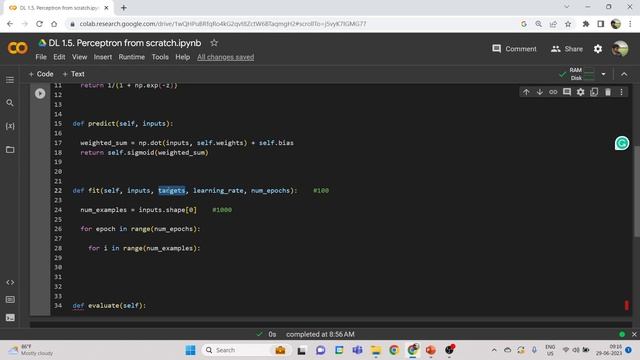The width and height of the screenshot is (640, 360).
Task: Open the variables {x} panel
Action: pyautogui.click(x=10, y=126)
